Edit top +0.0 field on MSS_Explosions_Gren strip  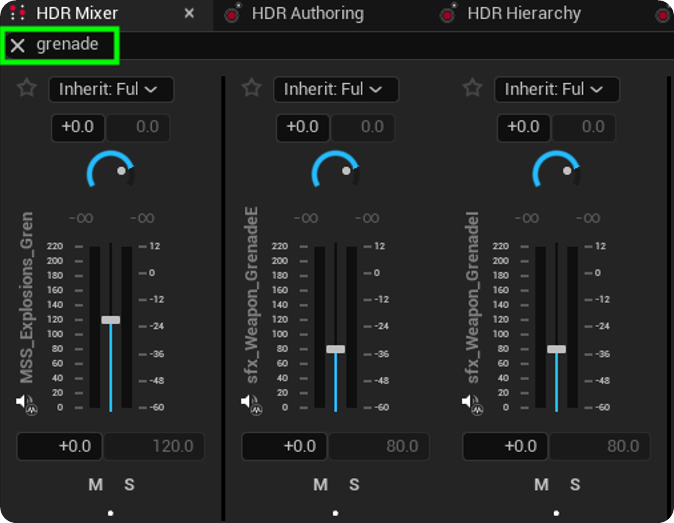(x=78, y=127)
